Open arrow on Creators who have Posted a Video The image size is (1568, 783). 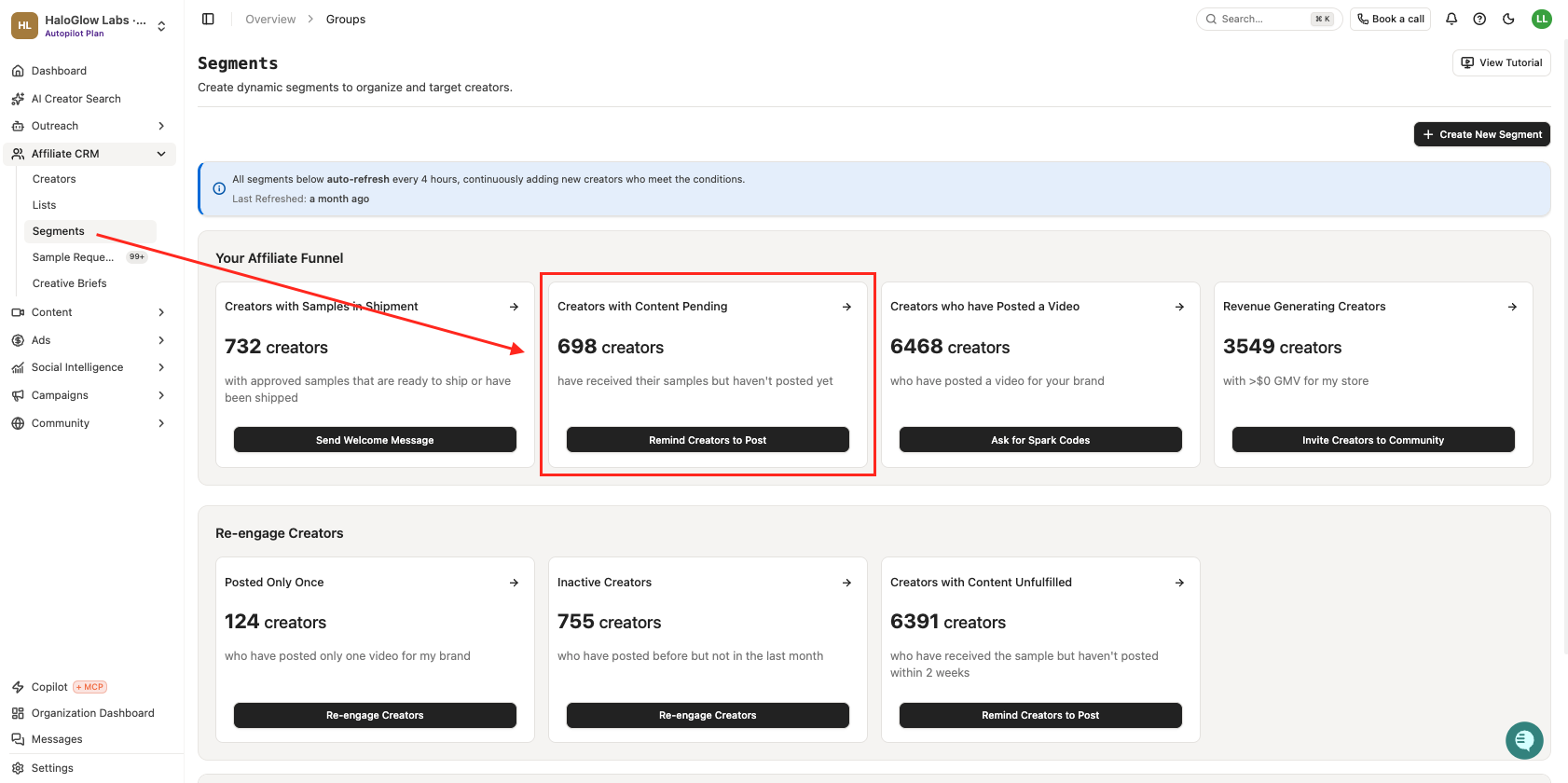coord(1179,307)
